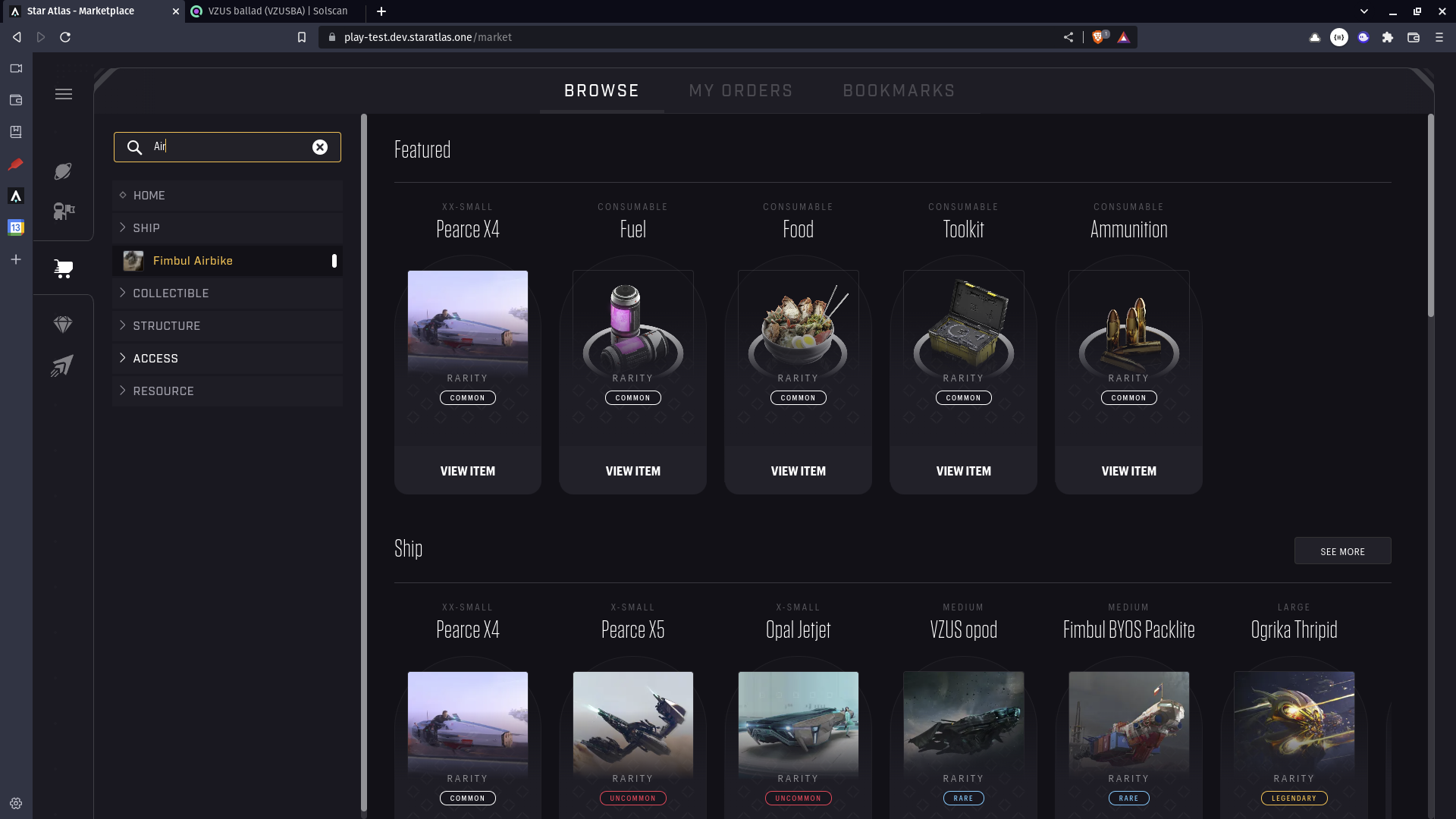The image size is (1456, 819).
Task: Add a new sidebar panel with plus
Action: (x=16, y=259)
